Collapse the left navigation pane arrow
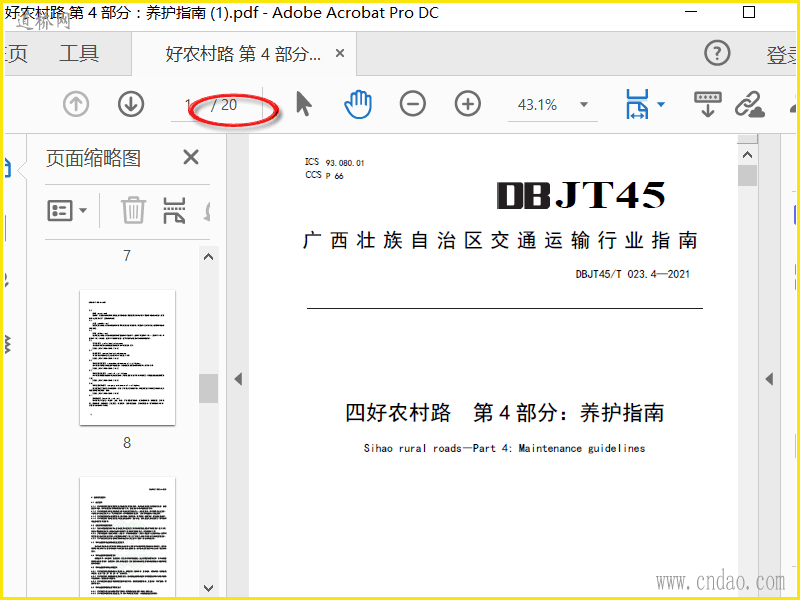This screenshot has height=600, width=800. pyautogui.click(x=238, y=379)
